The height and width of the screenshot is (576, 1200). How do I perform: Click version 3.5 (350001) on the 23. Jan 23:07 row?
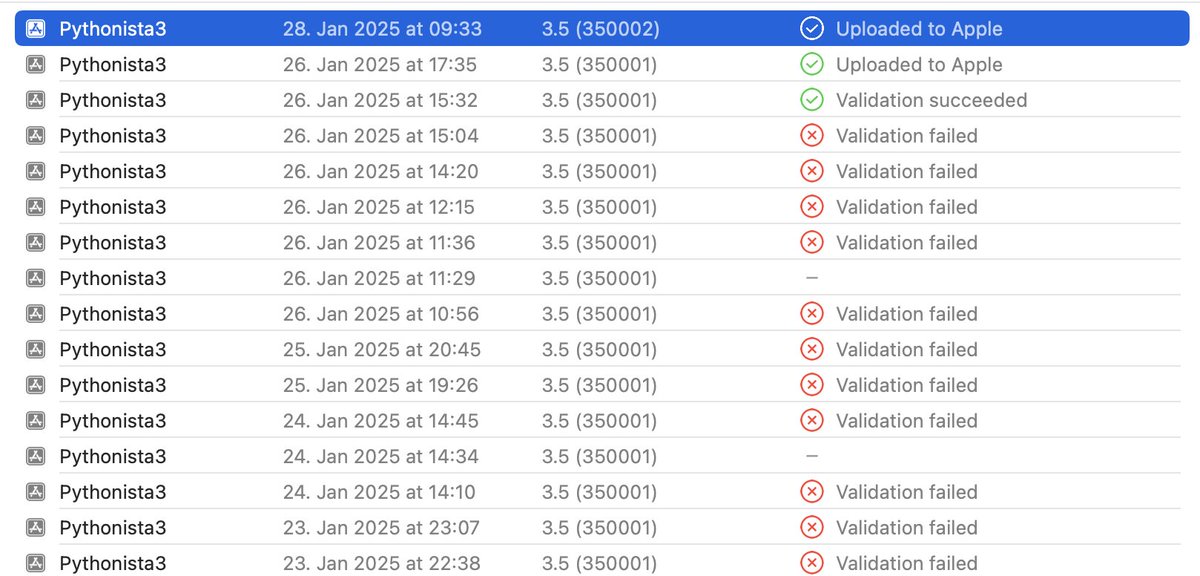pos(599,528)
